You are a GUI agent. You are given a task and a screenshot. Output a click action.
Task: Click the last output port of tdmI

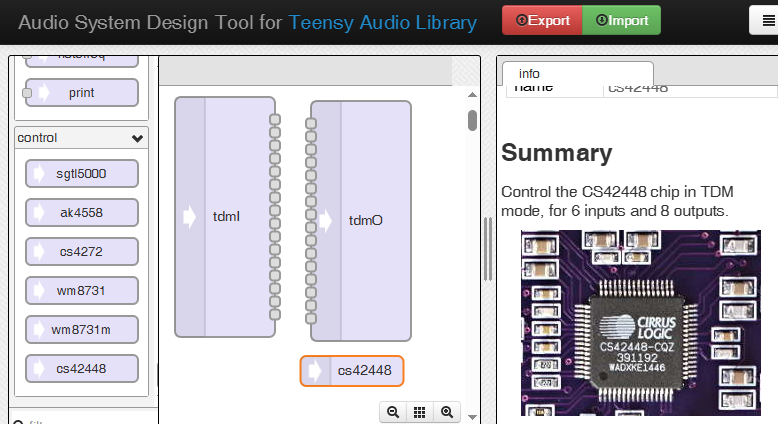(275, 314)
